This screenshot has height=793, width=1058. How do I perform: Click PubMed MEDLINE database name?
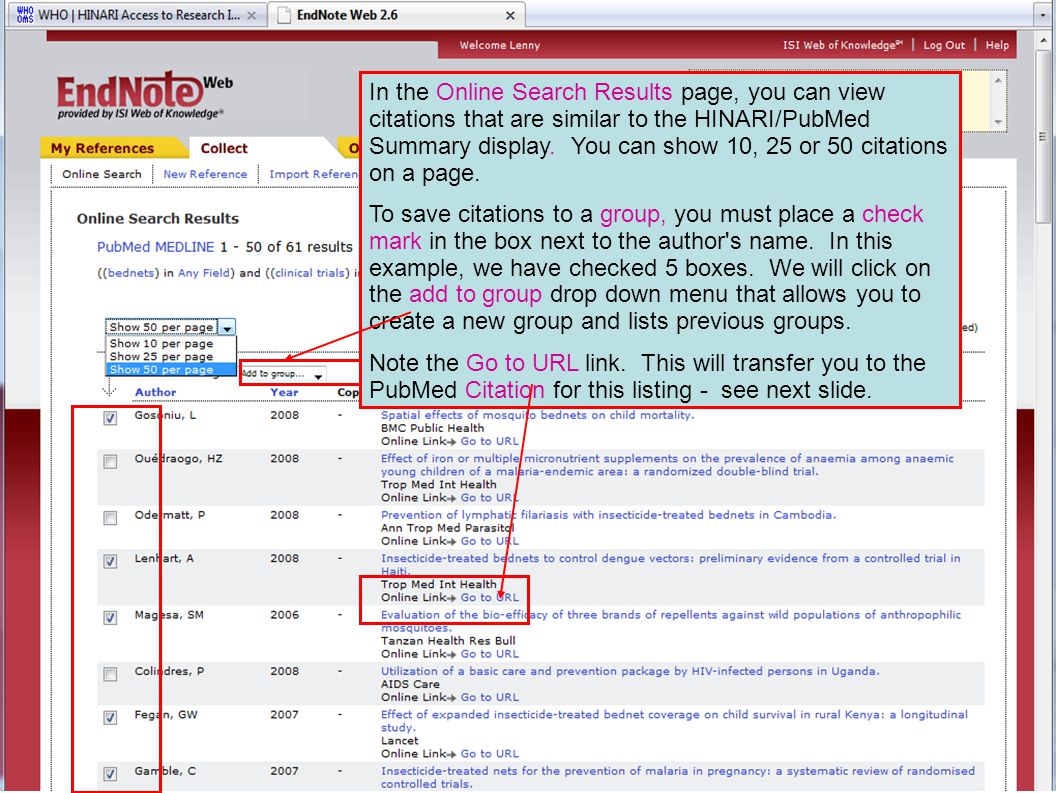click(156, 247)
